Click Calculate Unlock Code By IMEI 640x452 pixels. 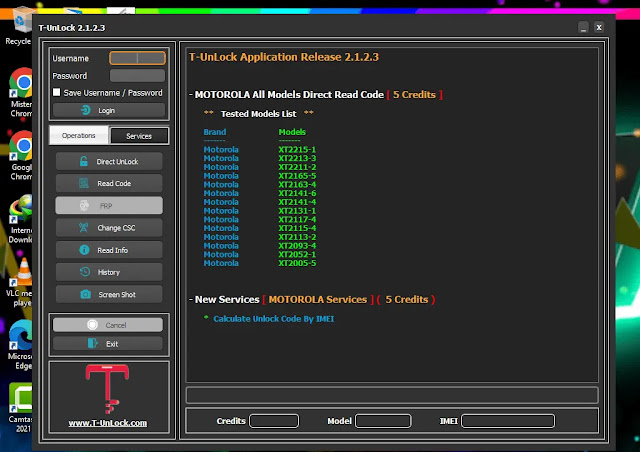273,319
